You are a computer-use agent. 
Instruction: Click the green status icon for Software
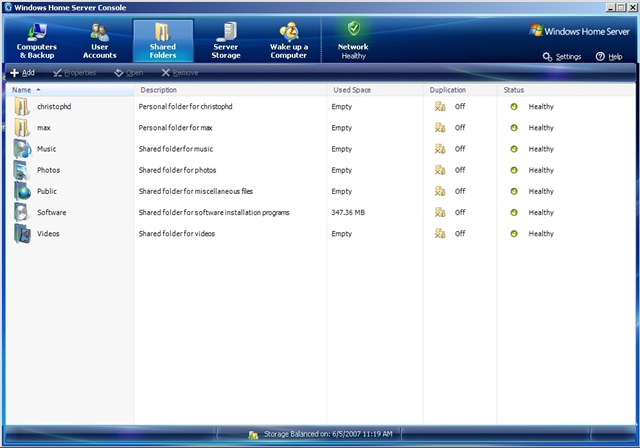coord(514,213)
